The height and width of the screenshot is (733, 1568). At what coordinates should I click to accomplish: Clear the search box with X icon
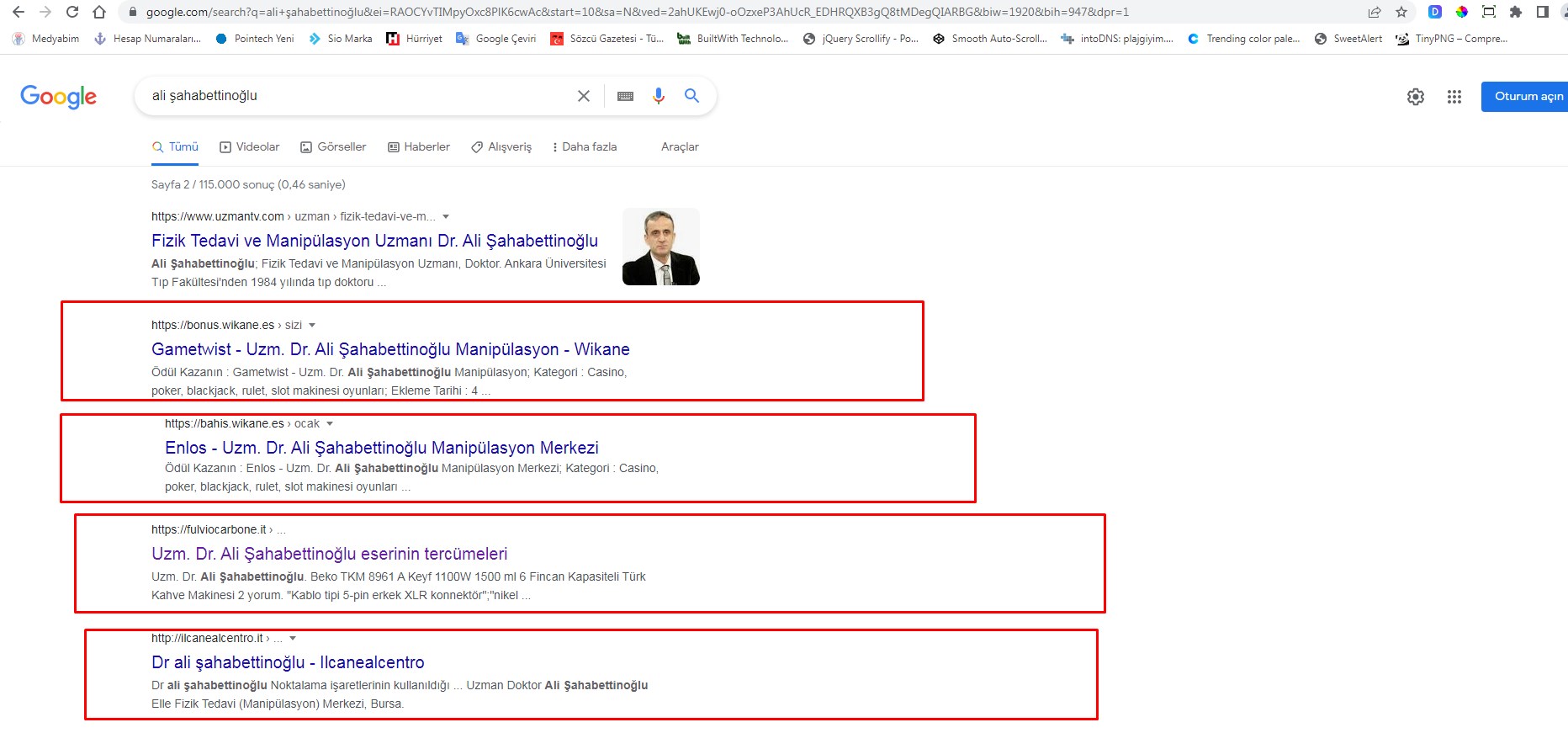click(x=584, y=96)
